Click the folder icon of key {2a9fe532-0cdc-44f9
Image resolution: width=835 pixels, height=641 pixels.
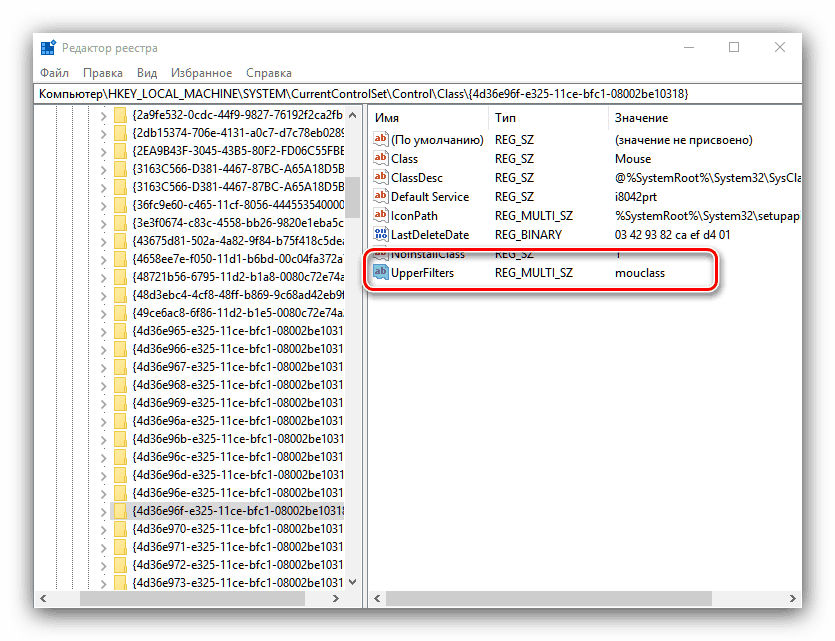[121, 115]
